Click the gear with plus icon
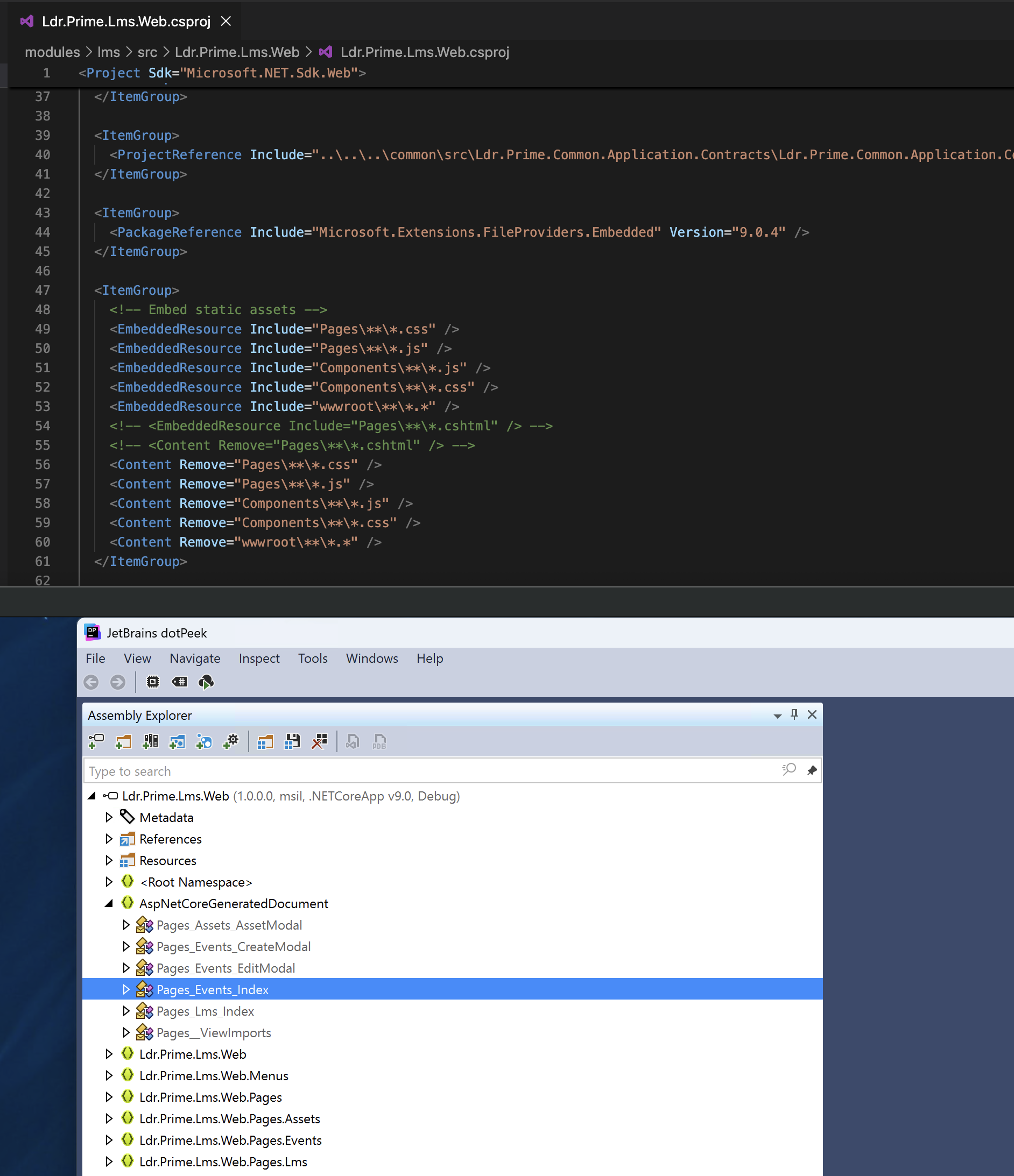 (x=231, y=741)
